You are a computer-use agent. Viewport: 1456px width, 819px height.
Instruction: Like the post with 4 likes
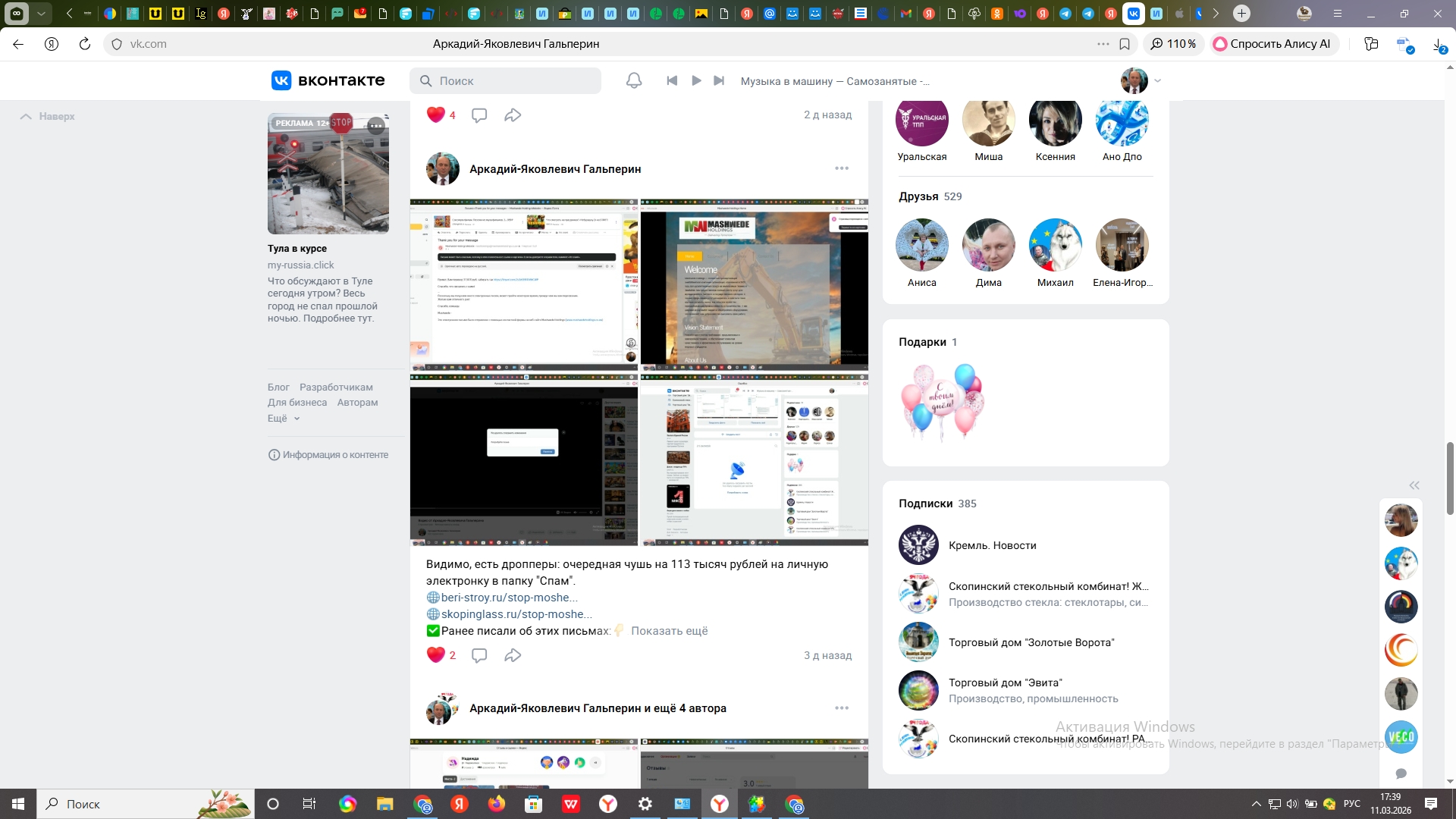[x=436, y=115]
